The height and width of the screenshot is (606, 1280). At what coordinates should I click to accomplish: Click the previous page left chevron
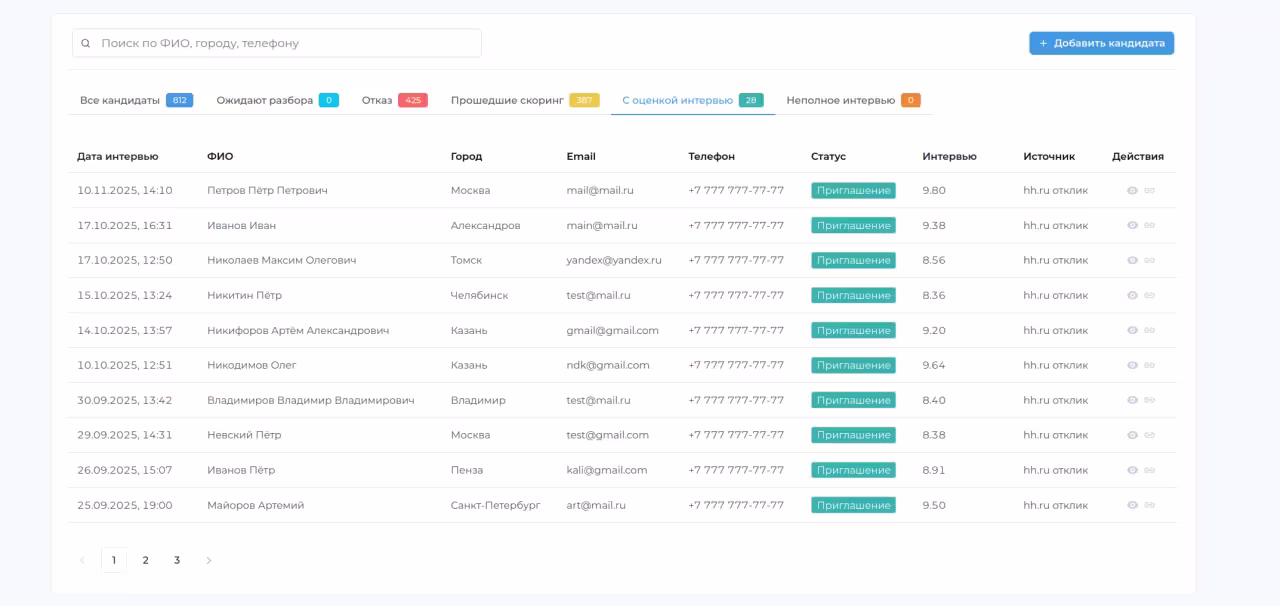click(82, 560)
